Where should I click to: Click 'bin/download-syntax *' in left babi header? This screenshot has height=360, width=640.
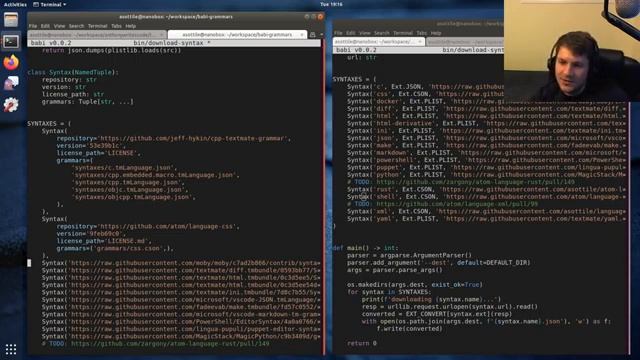pyautogui.click(x=171, y=43)
